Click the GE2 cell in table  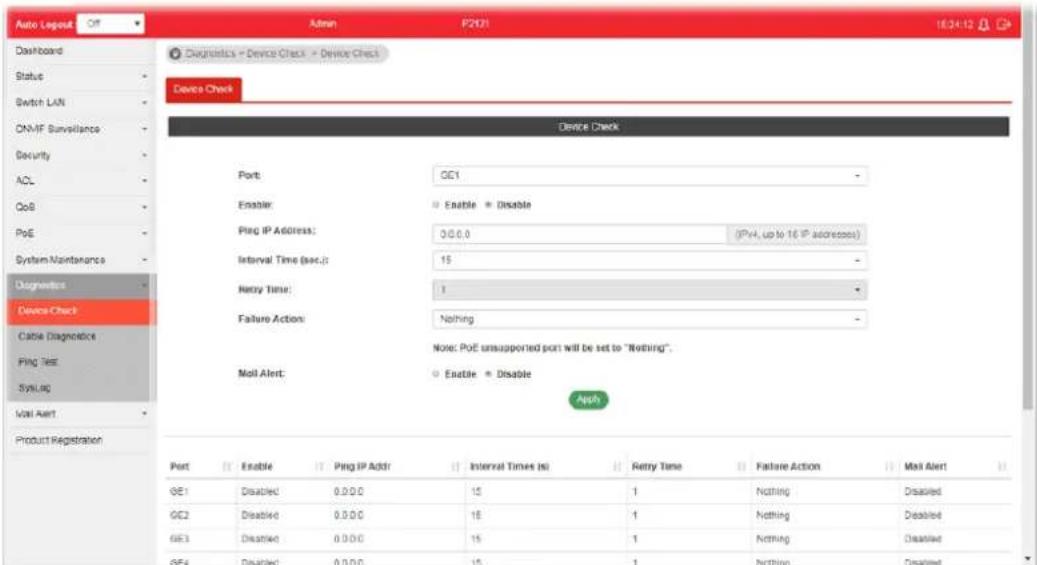(x=179, y=515)
